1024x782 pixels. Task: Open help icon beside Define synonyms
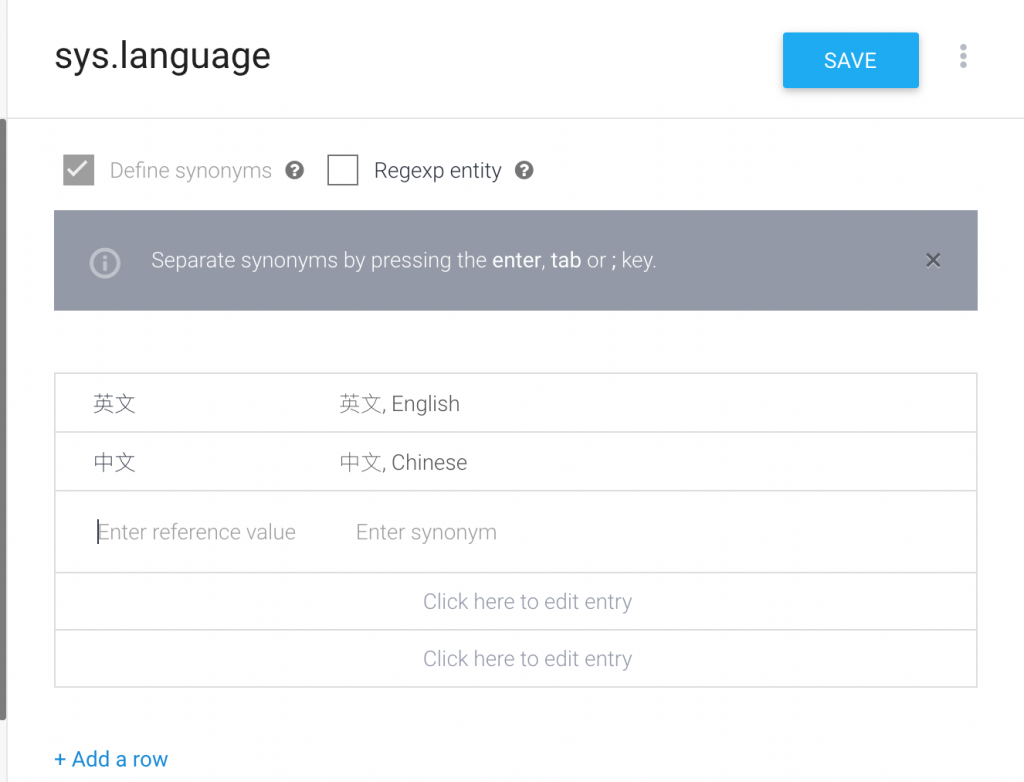pos(294,170)
